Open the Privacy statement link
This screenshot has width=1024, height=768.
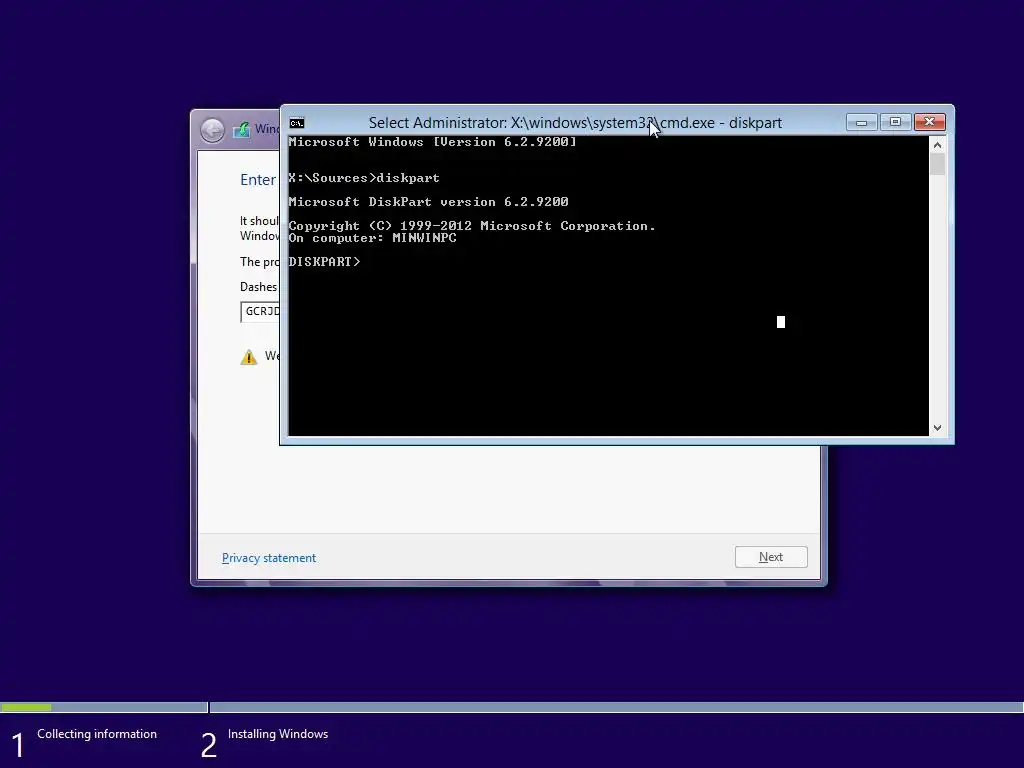click(268, 558)
